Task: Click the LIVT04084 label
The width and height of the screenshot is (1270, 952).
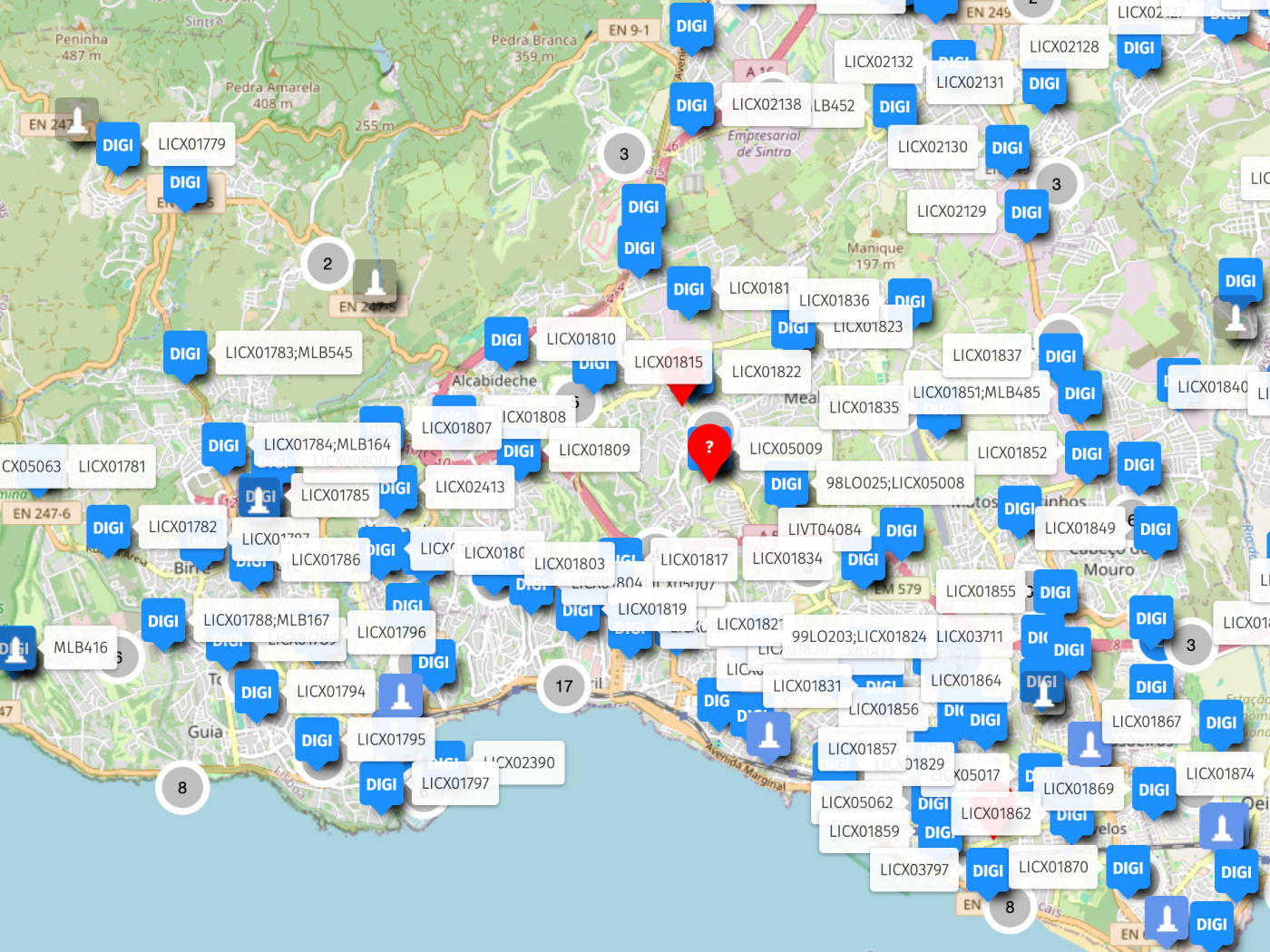Action: tap(826, 529)
